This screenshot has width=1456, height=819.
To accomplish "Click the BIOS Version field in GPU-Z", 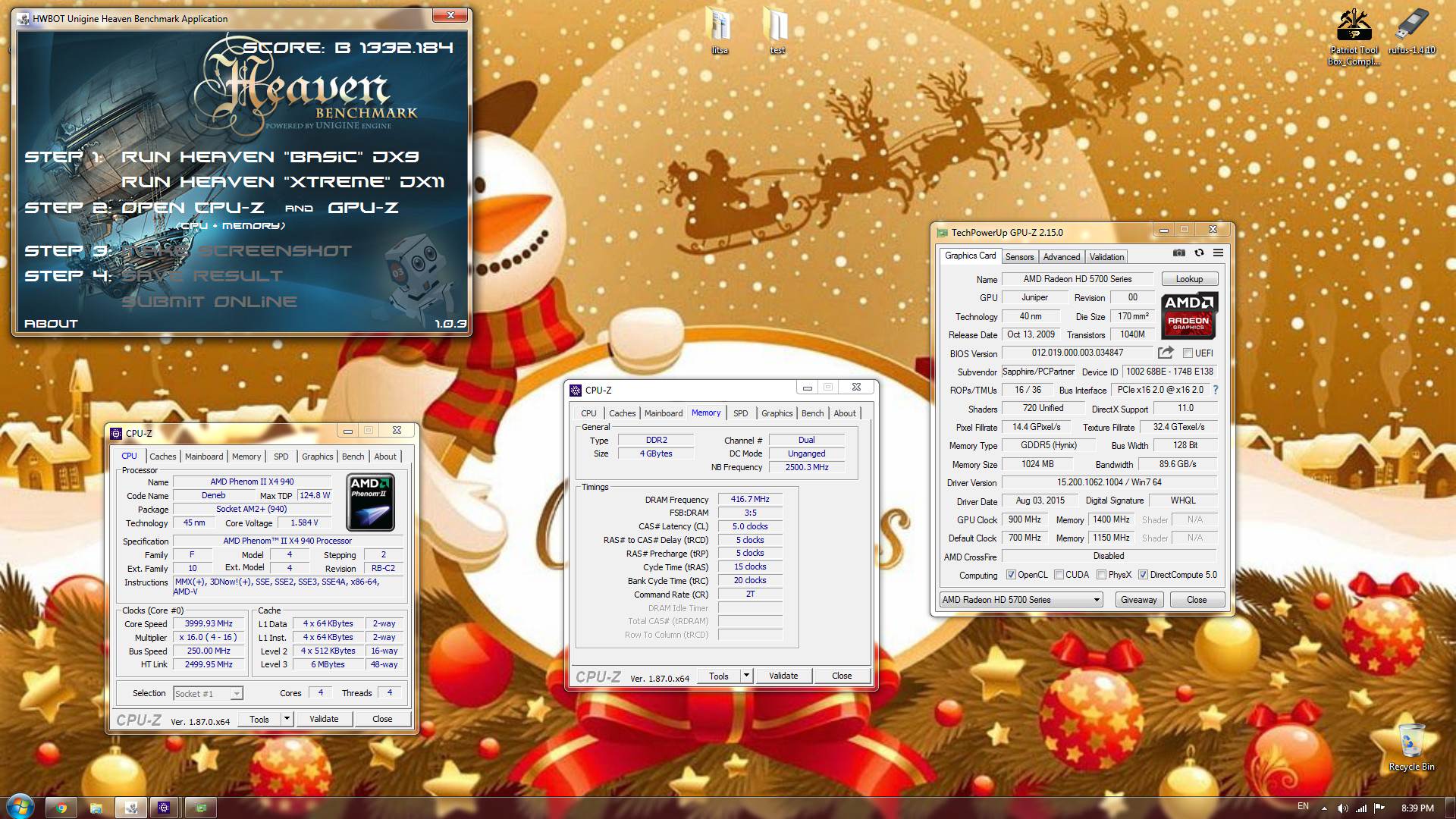I will tap(1077, 353).
